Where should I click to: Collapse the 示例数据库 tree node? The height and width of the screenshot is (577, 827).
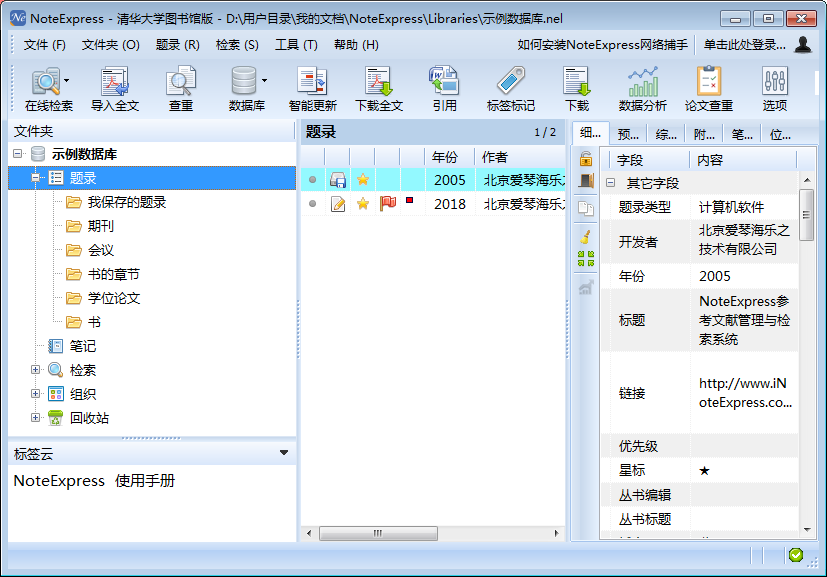click(18, 153)
